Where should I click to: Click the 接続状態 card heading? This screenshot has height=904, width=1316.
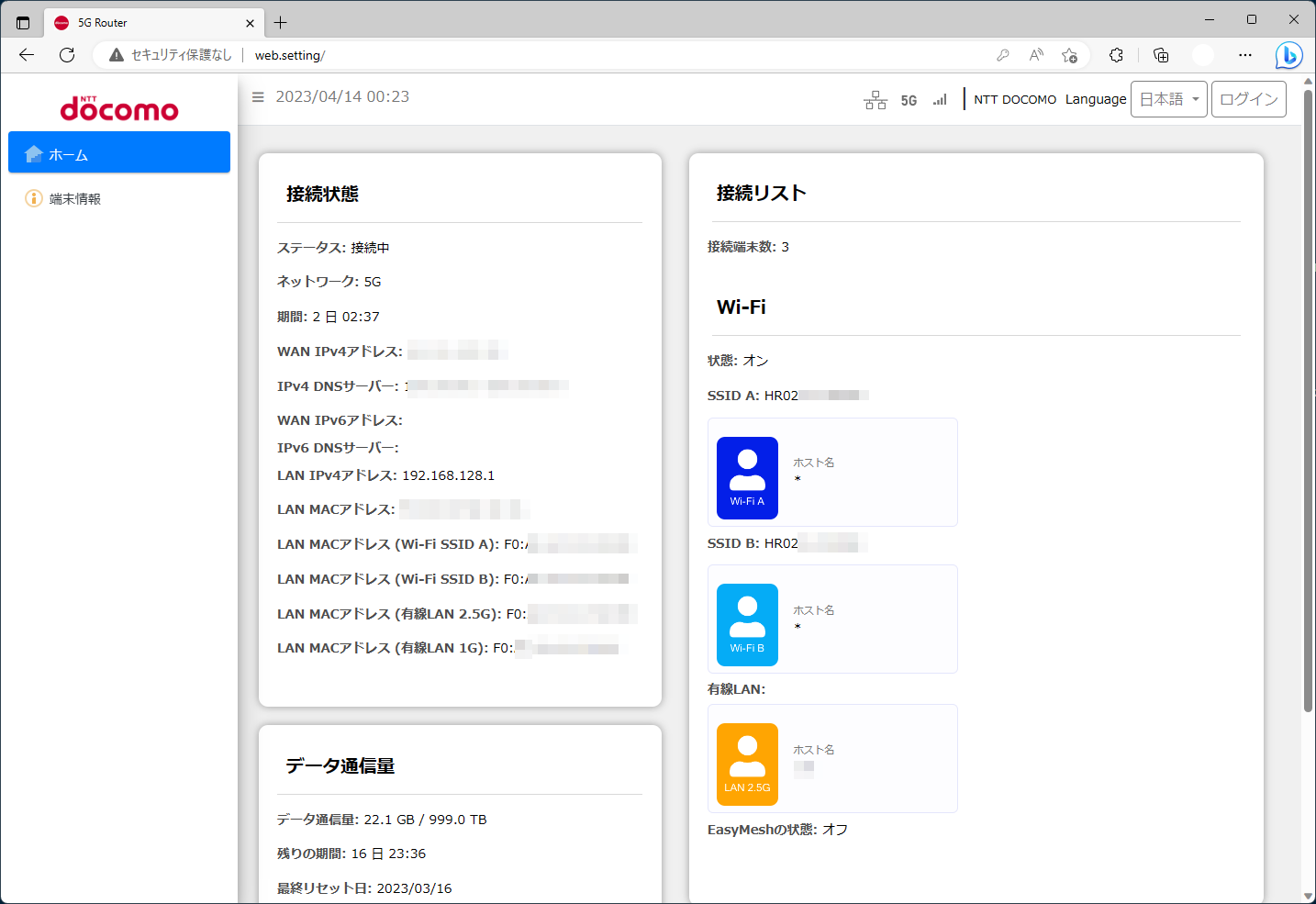click(x=322, y=194)
